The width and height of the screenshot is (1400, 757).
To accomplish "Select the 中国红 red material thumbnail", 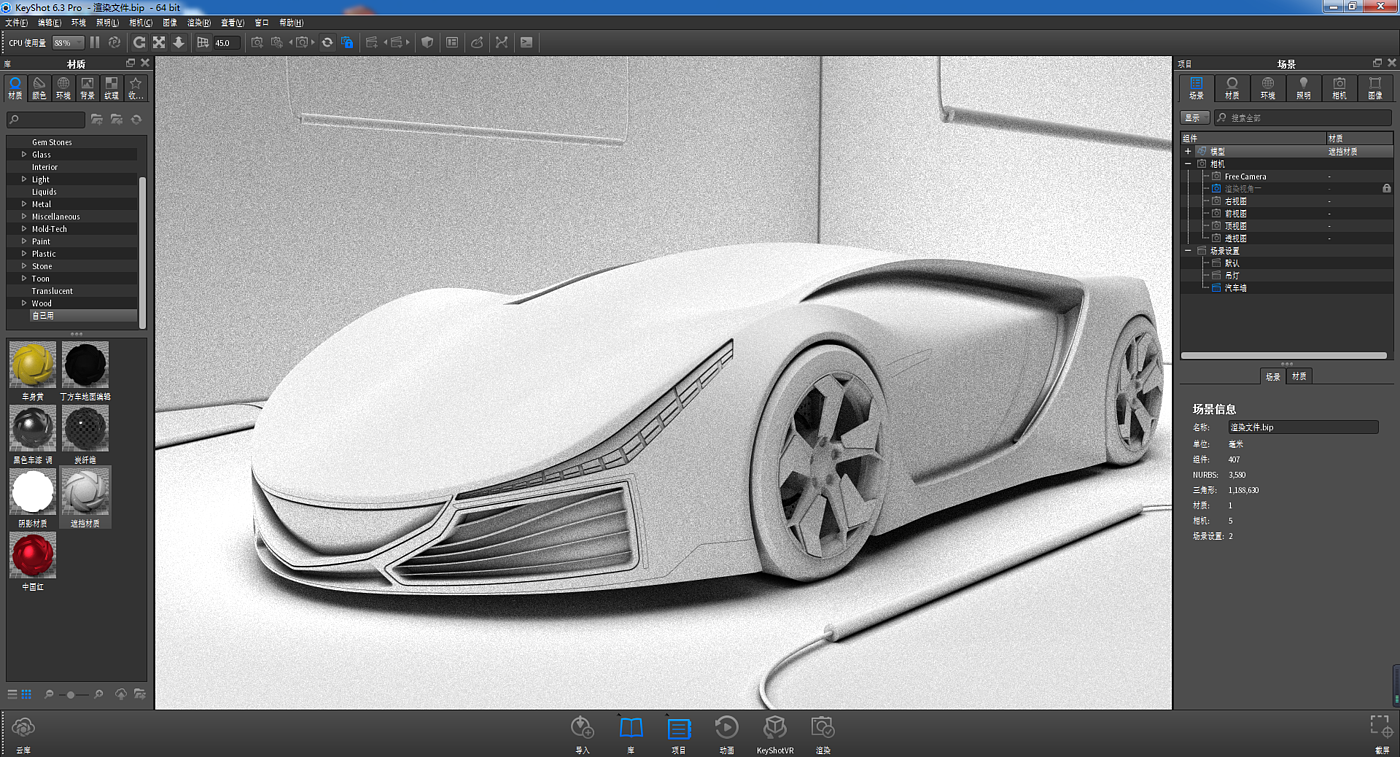I will 33,556.
